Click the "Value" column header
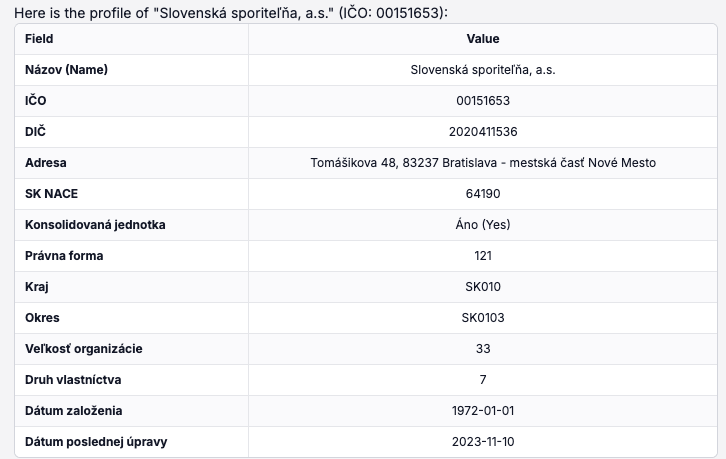This screenshot has width=726, height=459. pos(483,39)
